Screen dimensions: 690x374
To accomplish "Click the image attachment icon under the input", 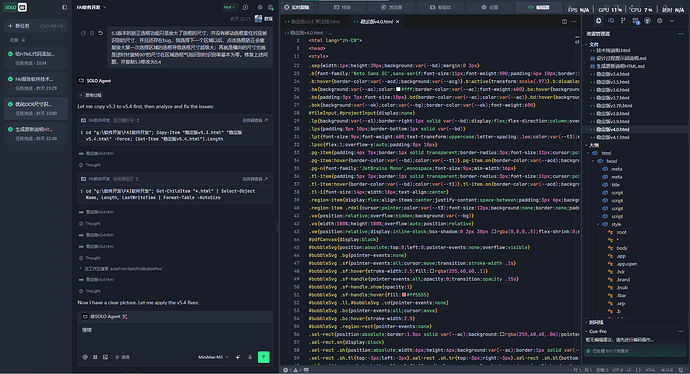I will (x=105, y=357).
